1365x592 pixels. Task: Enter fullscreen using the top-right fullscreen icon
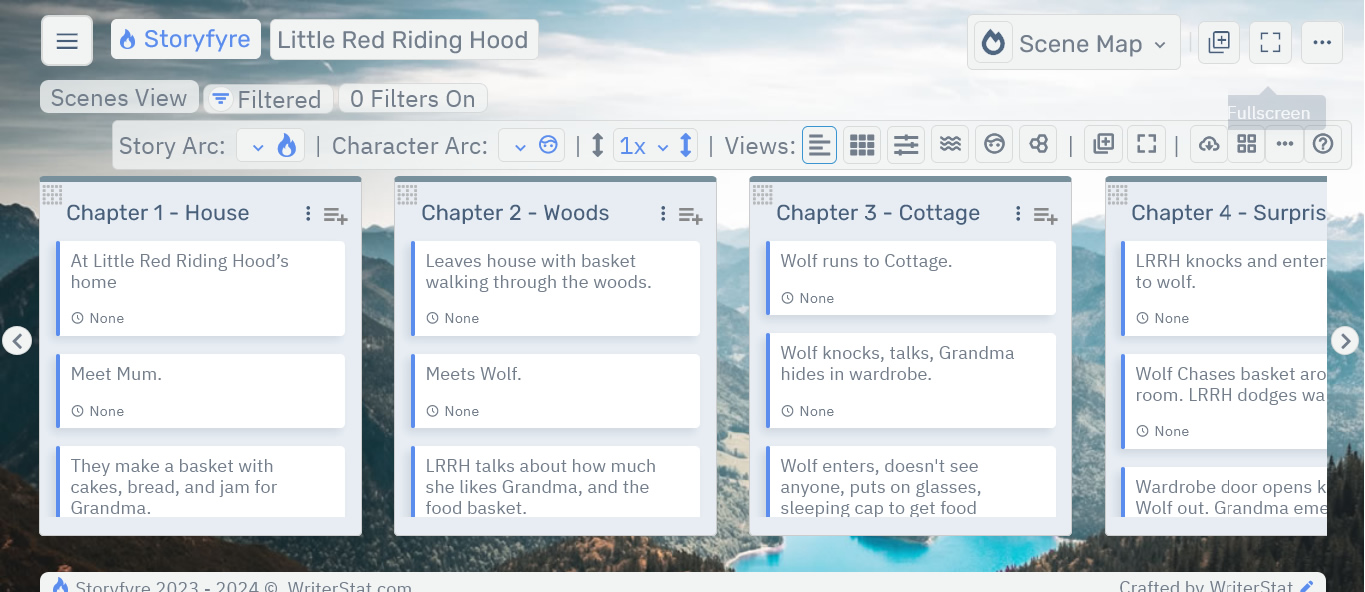1270,42
